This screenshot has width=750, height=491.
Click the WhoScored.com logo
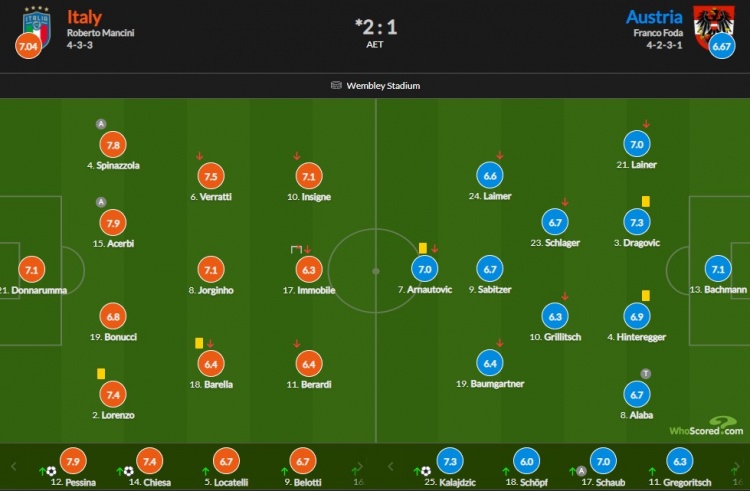click(706, 426)
